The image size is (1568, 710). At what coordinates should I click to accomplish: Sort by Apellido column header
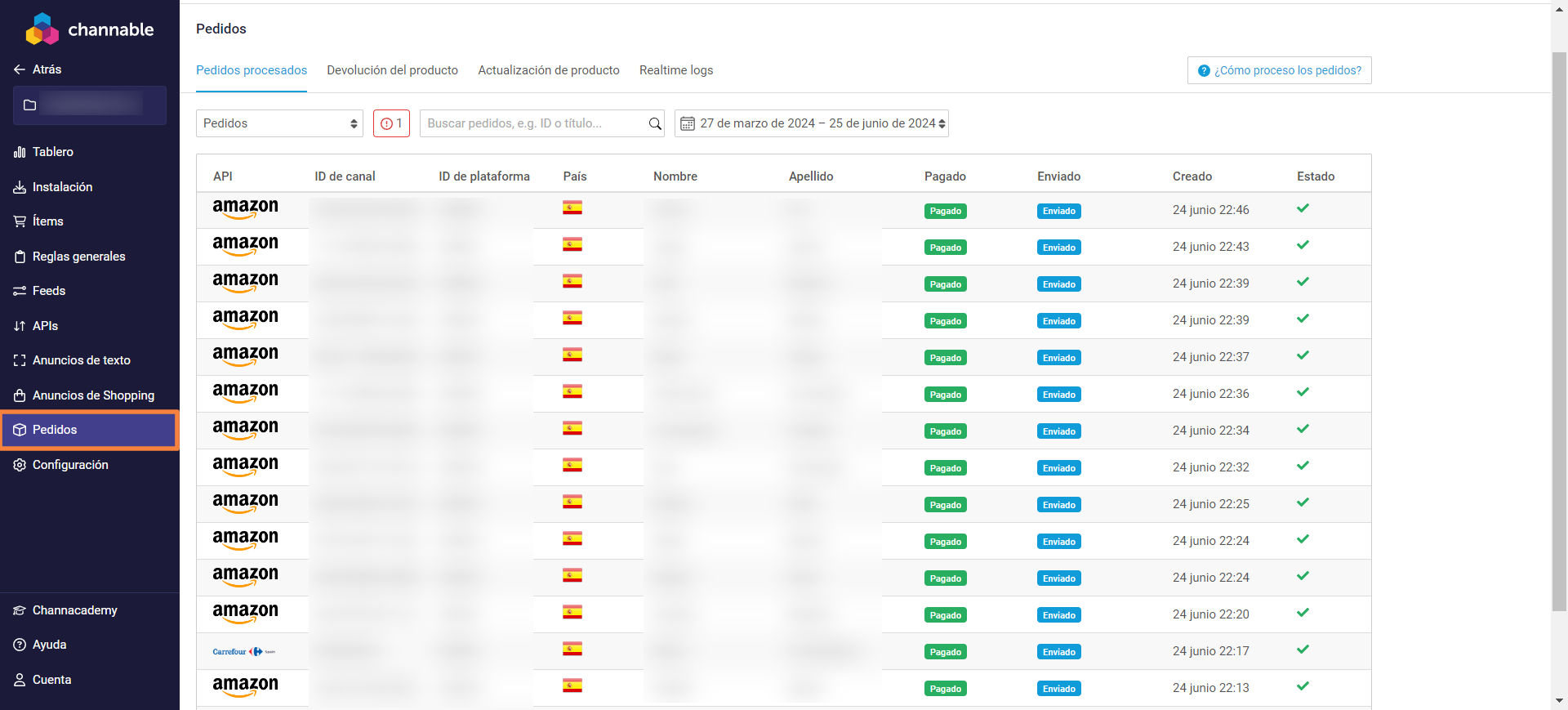[x=811, y=176]
